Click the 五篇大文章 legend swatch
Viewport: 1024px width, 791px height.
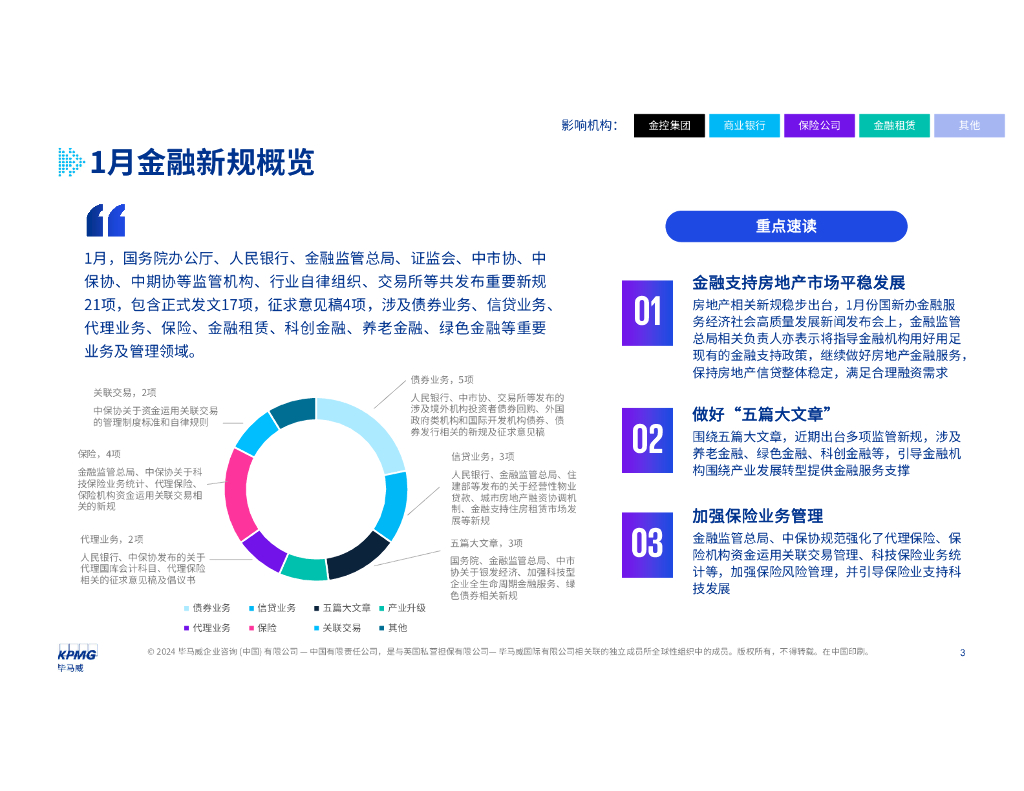coord(317,608)
